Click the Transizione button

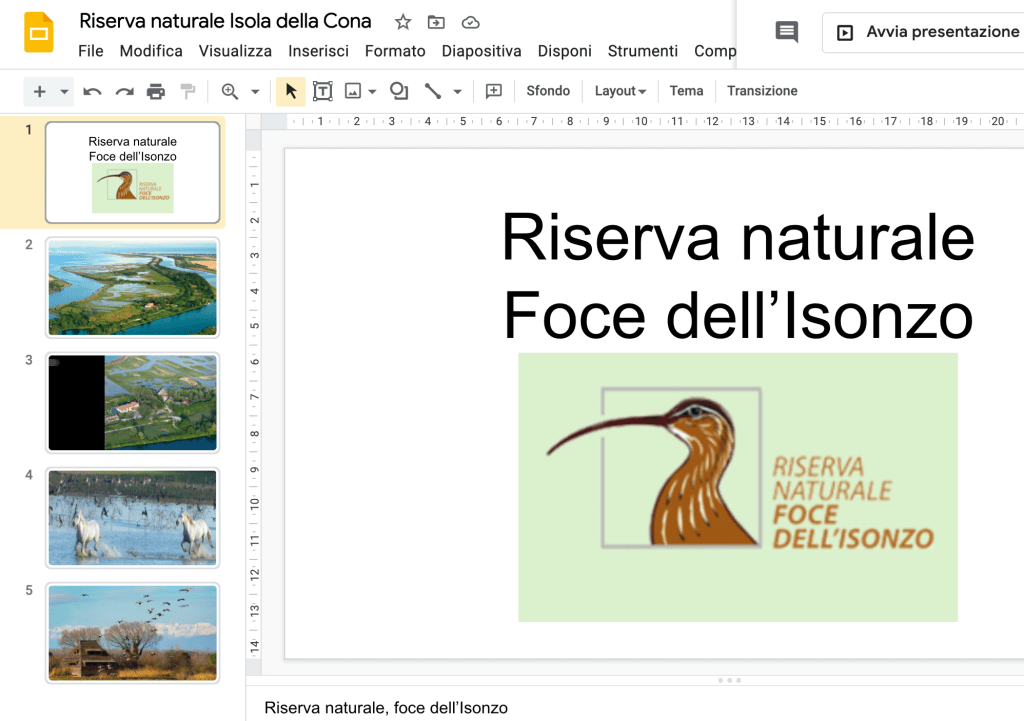click(x=762, y=91)
